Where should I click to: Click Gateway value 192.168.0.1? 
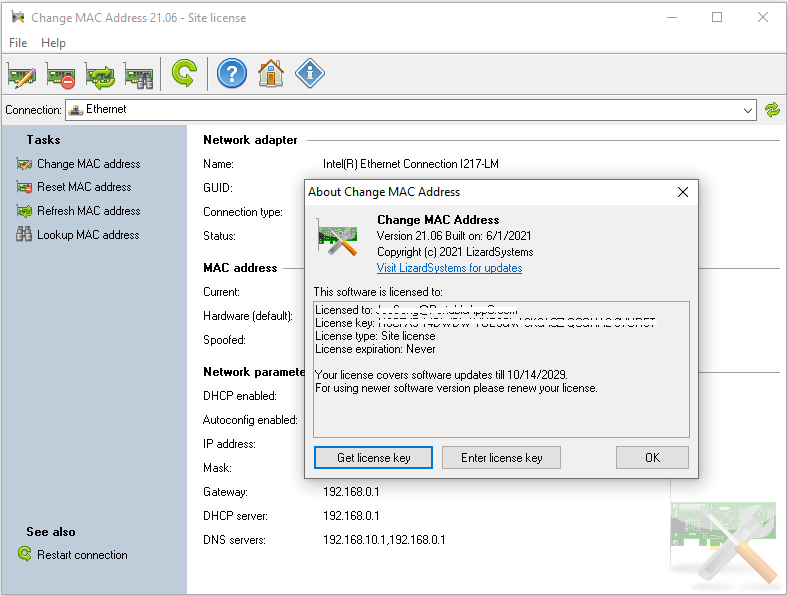(x=351, y=491)
